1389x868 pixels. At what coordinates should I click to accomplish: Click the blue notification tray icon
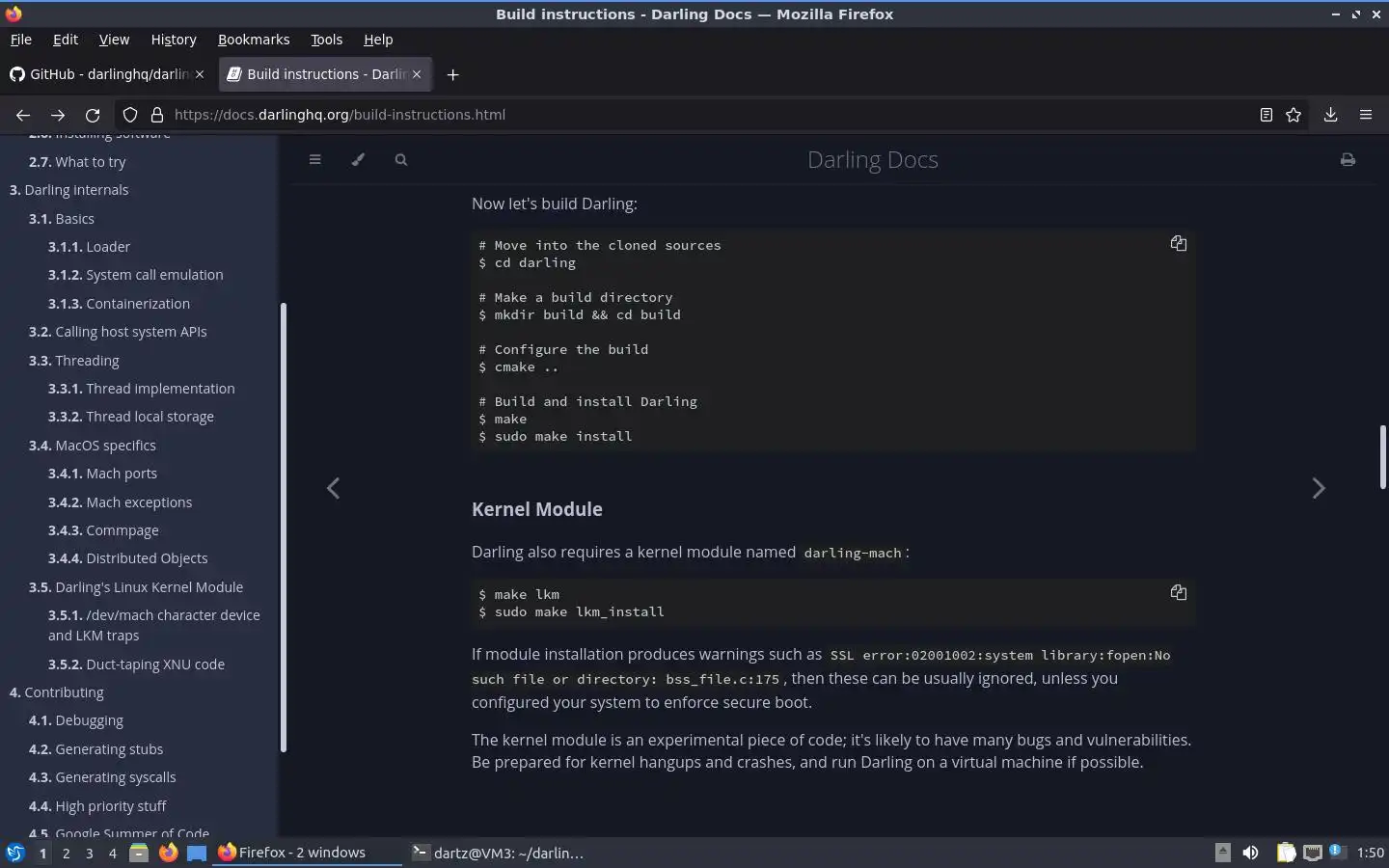(x=1336, y=851)
